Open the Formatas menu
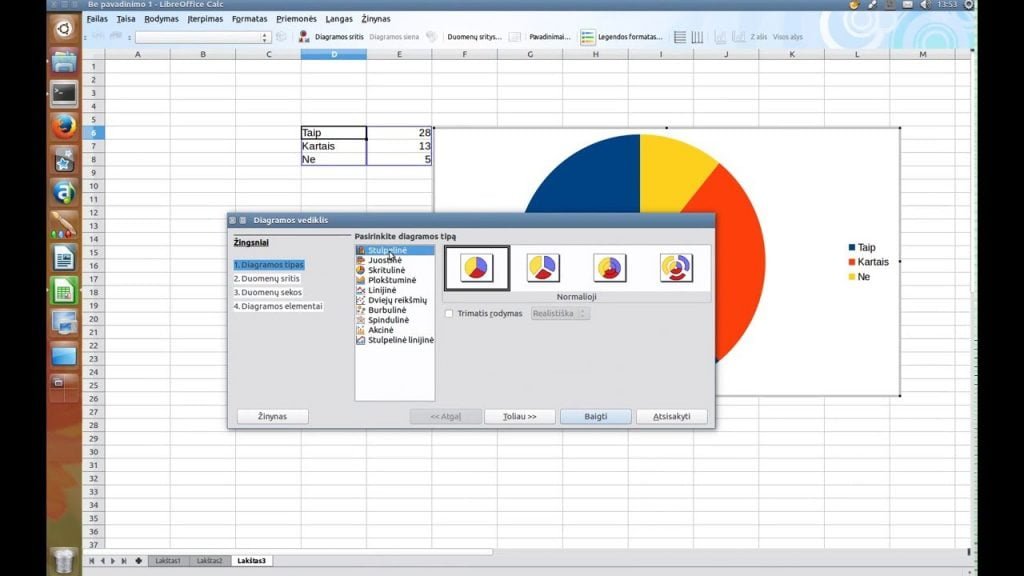The image size is (1024, 576). point(249,19)
